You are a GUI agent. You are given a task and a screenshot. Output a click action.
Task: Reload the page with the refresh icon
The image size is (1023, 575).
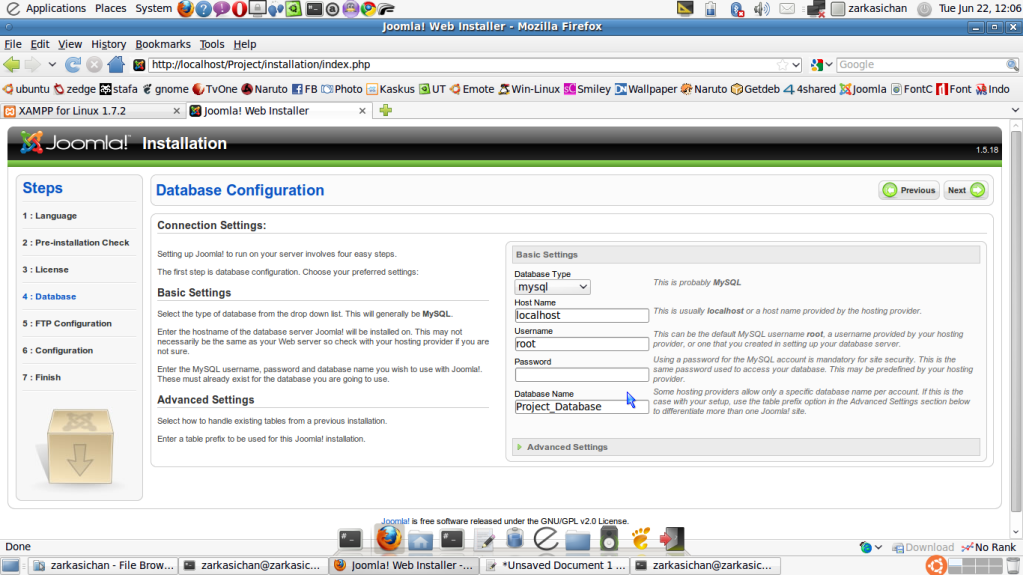(73, 65)
